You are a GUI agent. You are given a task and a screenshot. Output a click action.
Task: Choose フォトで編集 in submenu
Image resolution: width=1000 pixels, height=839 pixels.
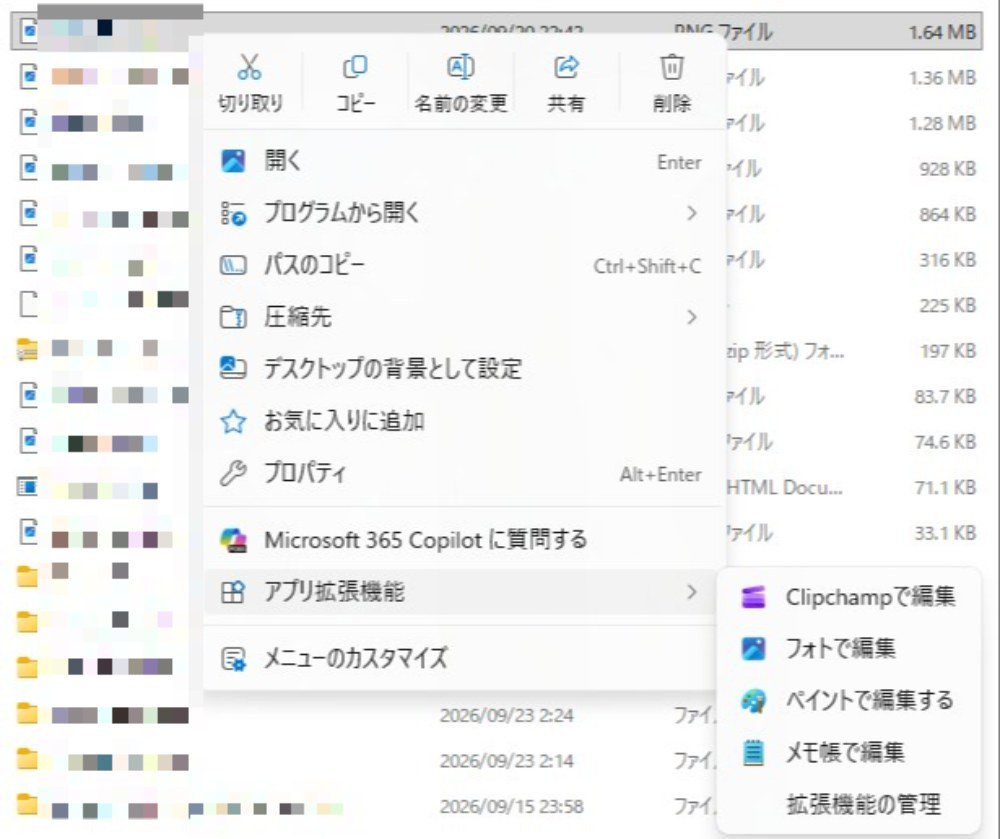[849, 648]
